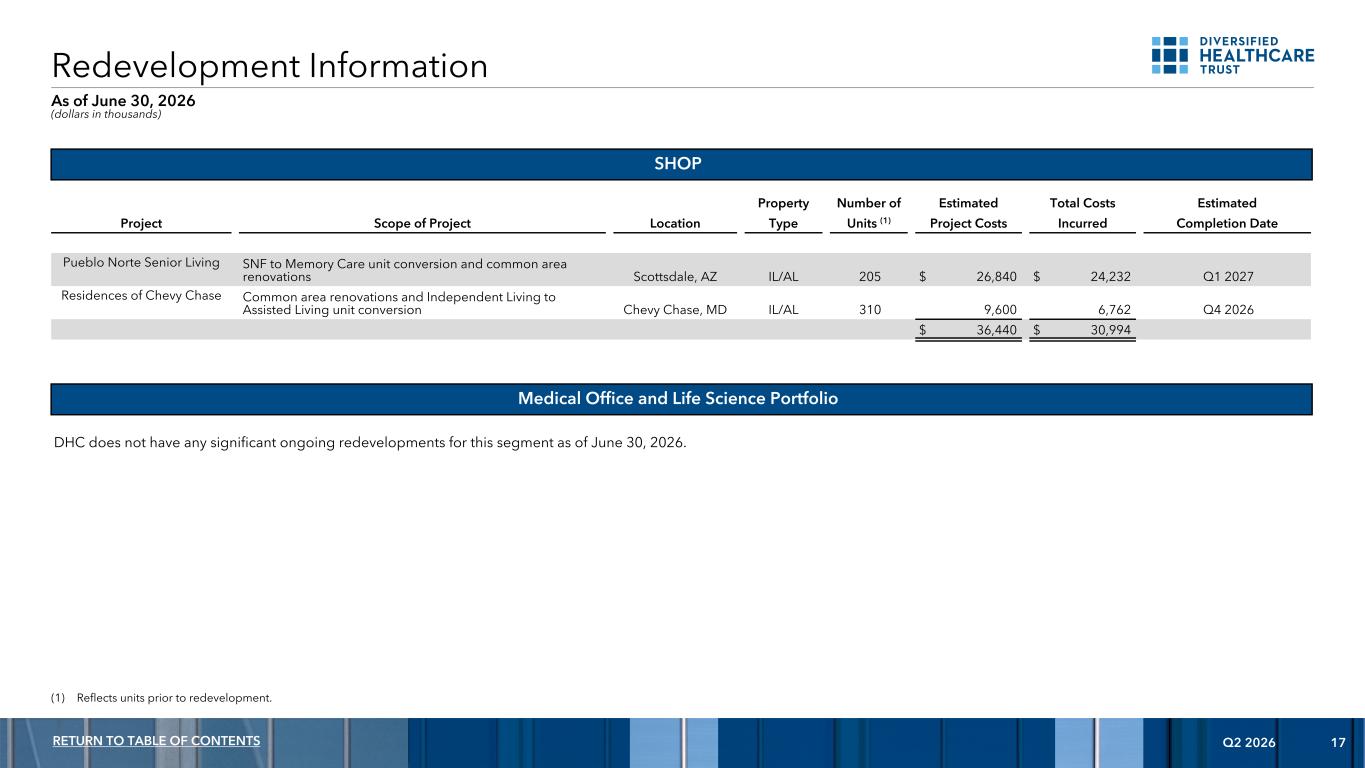Image resolution: width=1365 pixels, height=768 pixels.
Task: Click the 310 units value
Action: coord(870,310)
